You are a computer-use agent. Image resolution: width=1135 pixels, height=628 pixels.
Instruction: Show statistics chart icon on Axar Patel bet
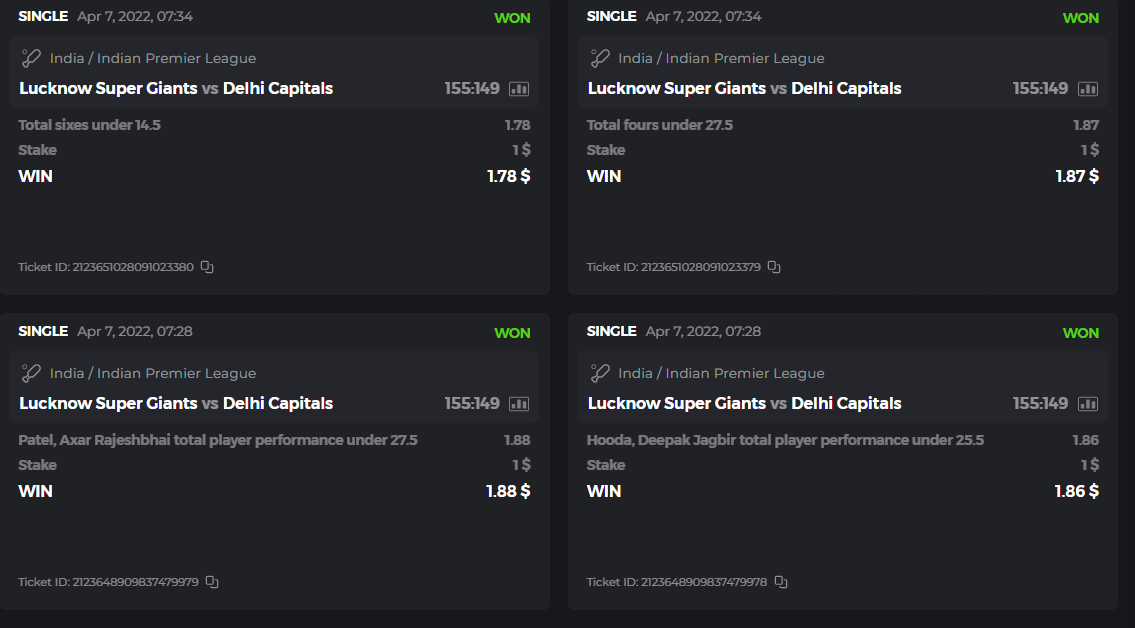[519, 404]
